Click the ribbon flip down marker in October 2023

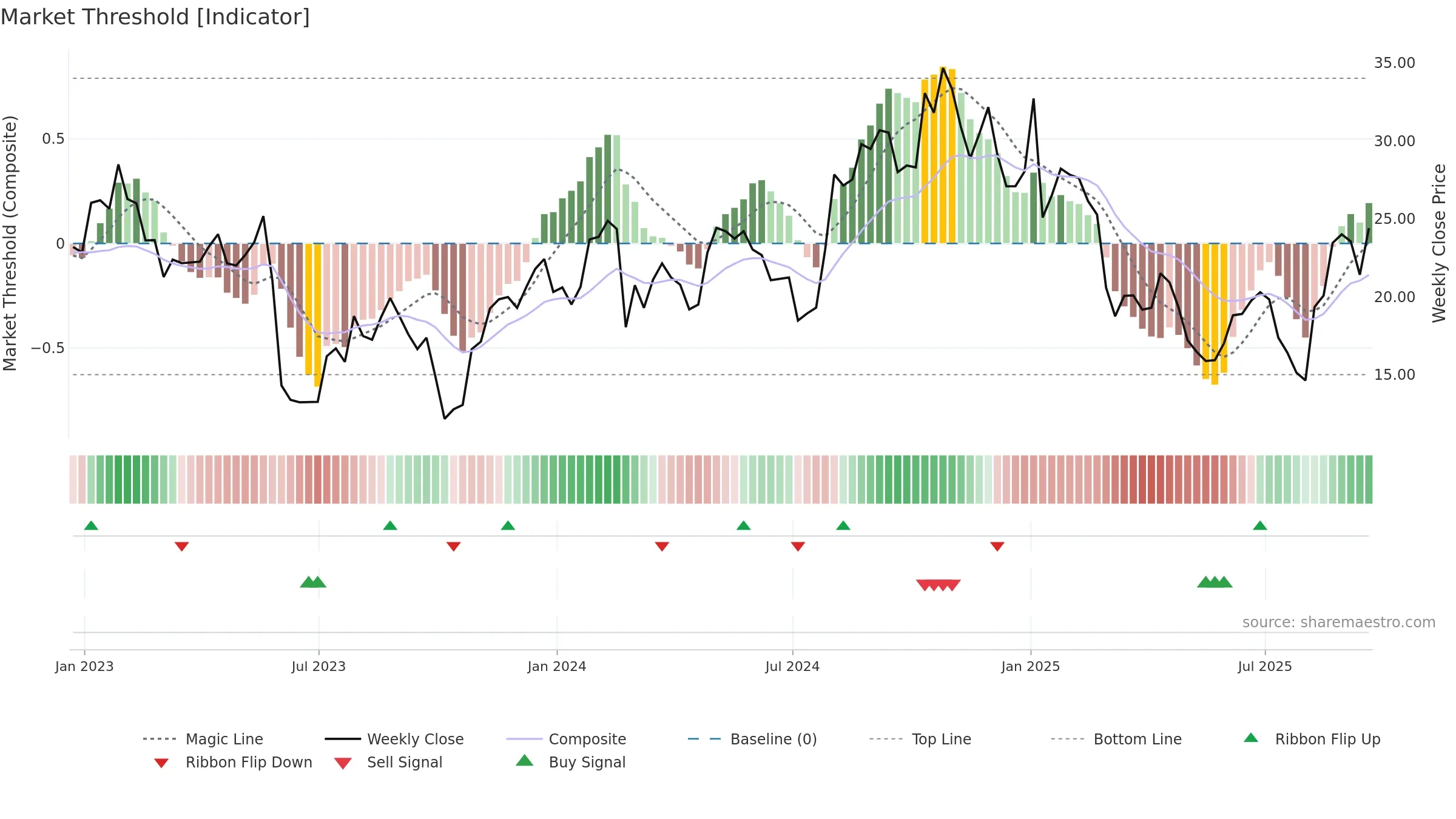[x=453, y=547]
